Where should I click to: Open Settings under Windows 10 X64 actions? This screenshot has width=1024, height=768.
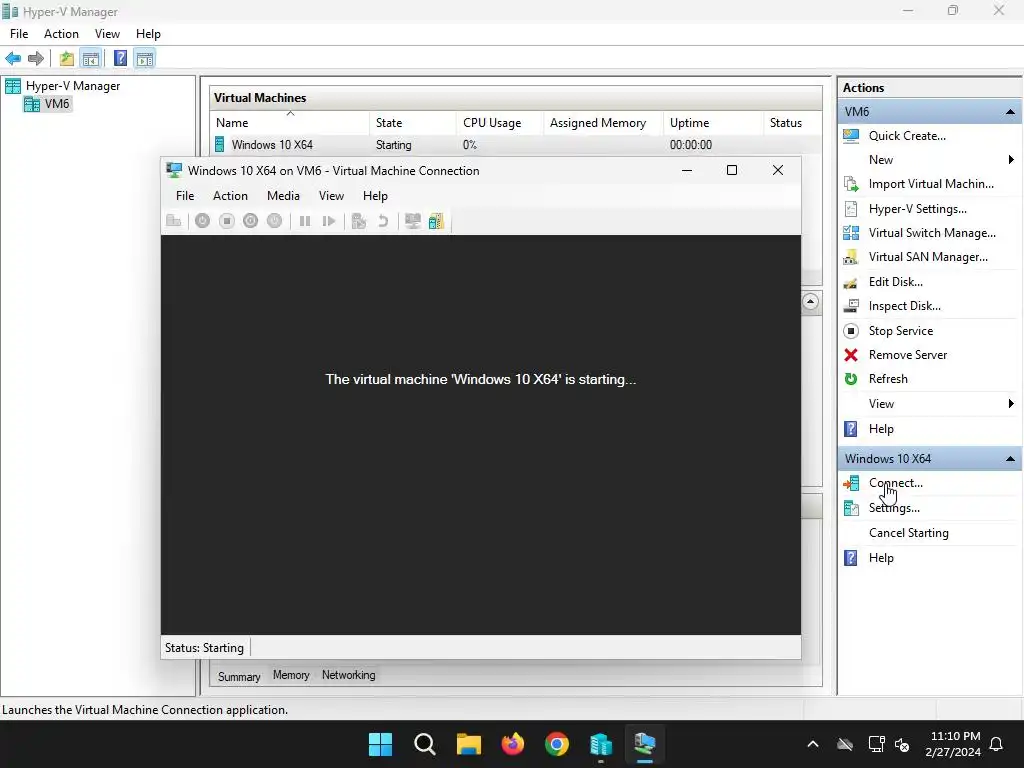click(x=894, y=508)
